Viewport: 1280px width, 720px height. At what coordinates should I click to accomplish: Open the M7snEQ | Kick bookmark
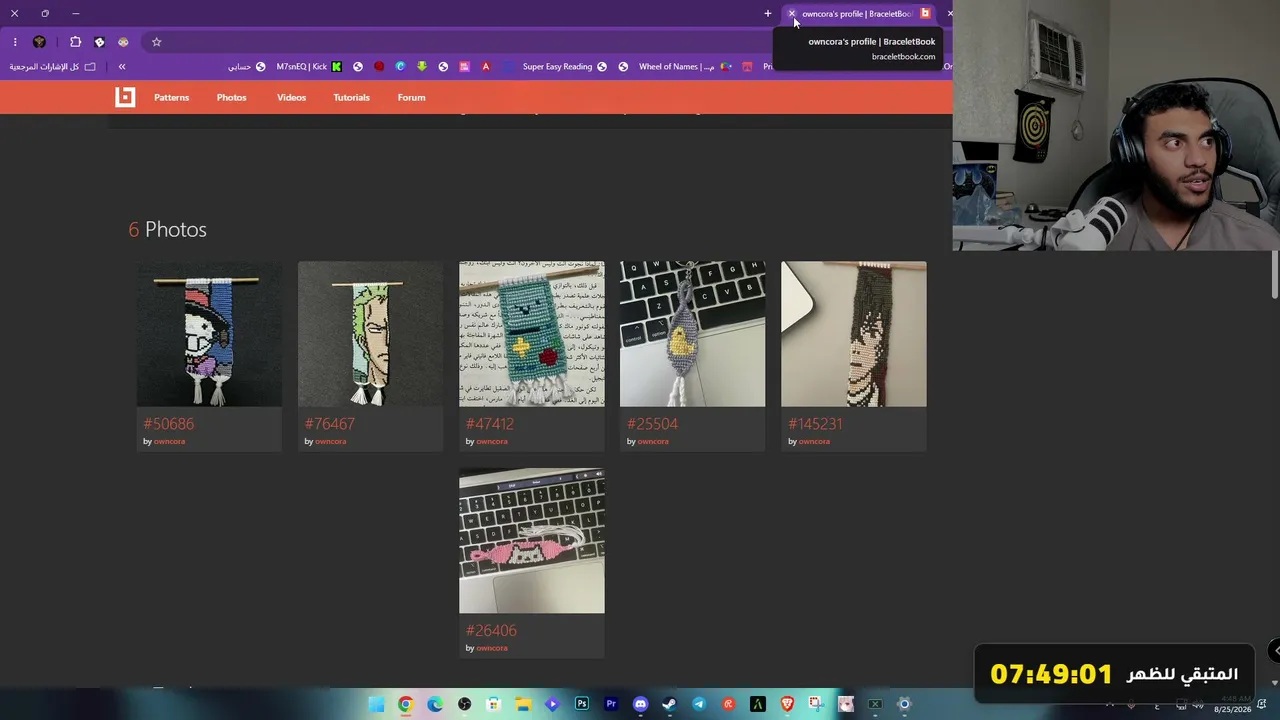pyautogui.click(x=309, y=67)
